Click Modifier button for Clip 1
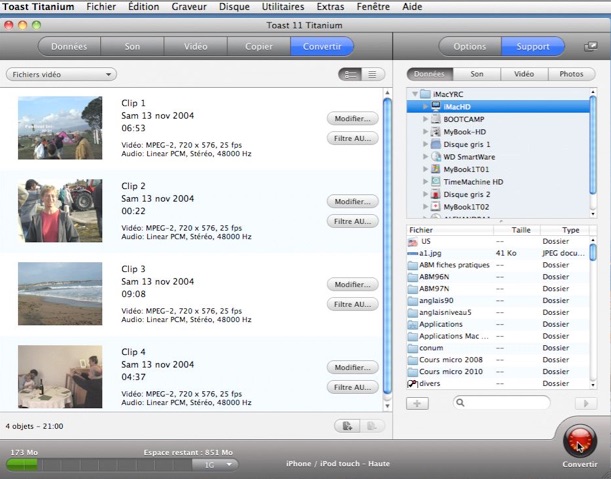611x479 pixels. click(x=352, y=118)
